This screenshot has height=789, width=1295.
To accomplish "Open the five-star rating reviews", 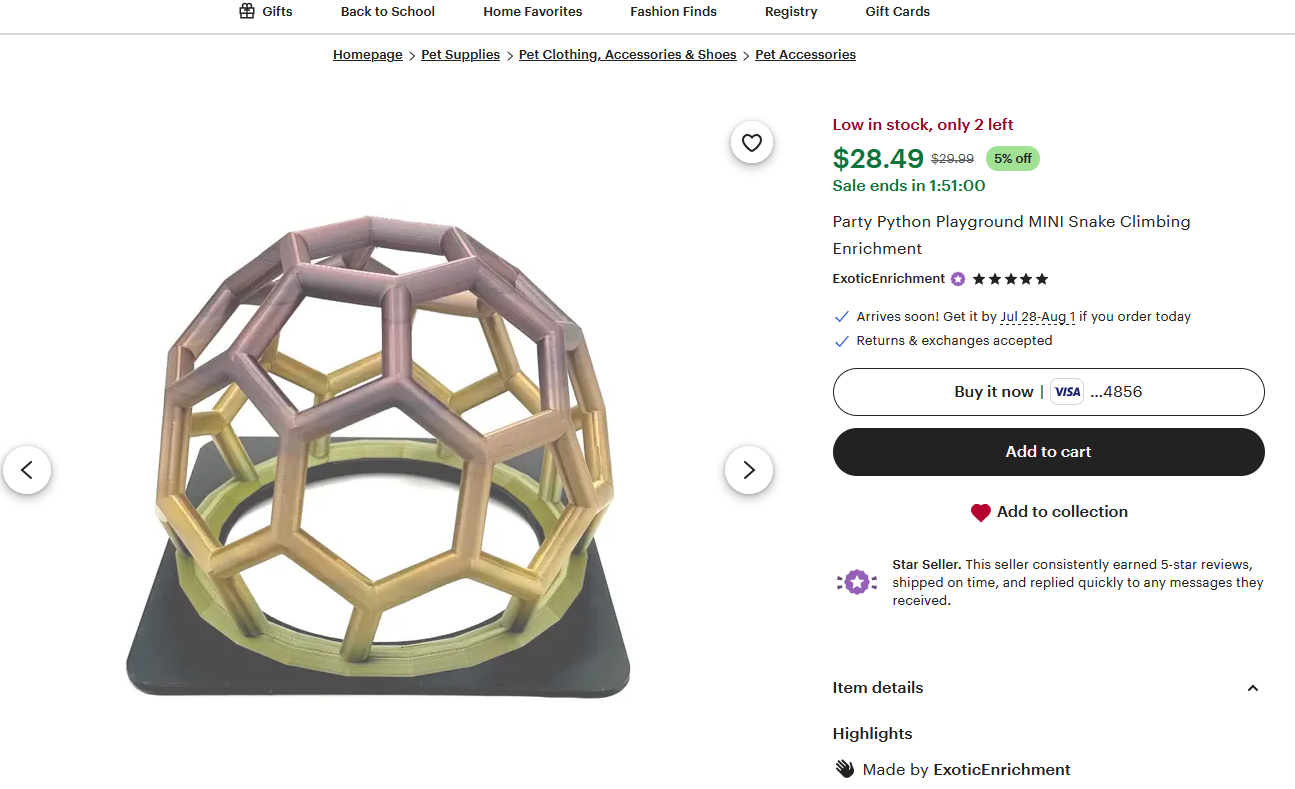I will coord(1010,279).
